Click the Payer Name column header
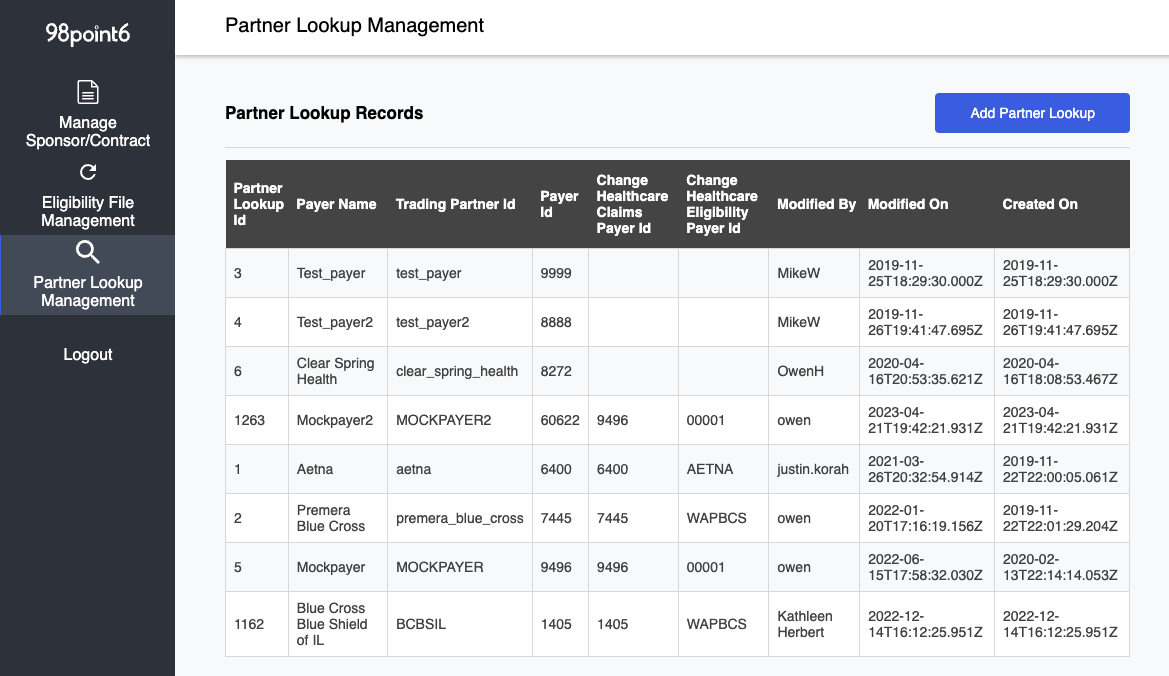 pyautogui.click(x=336, y=204)
